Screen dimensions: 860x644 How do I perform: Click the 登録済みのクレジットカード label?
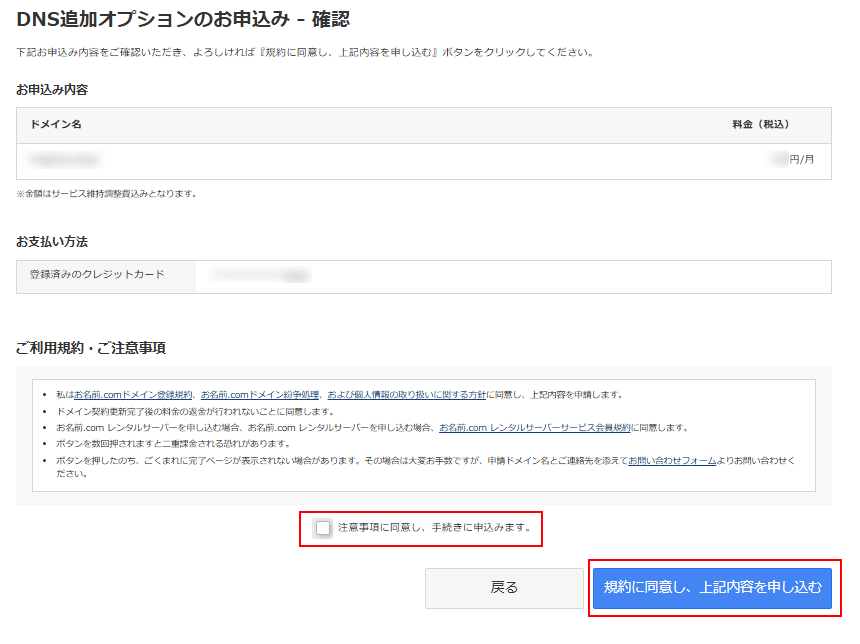[97, 275]
